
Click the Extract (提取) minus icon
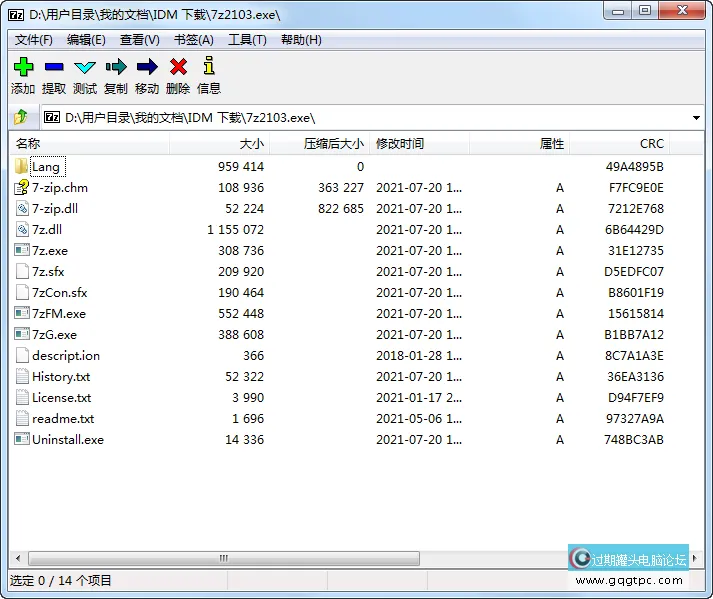point(54,67)
